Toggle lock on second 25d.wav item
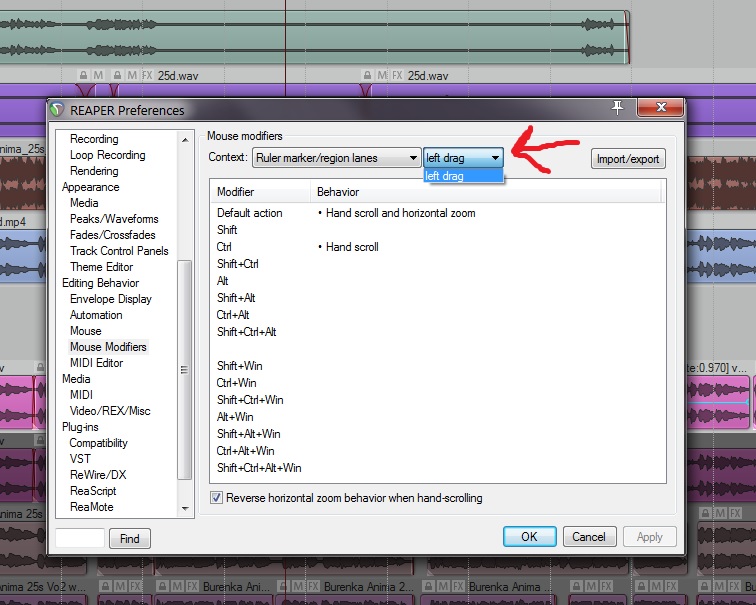 (x=367, y=75)
